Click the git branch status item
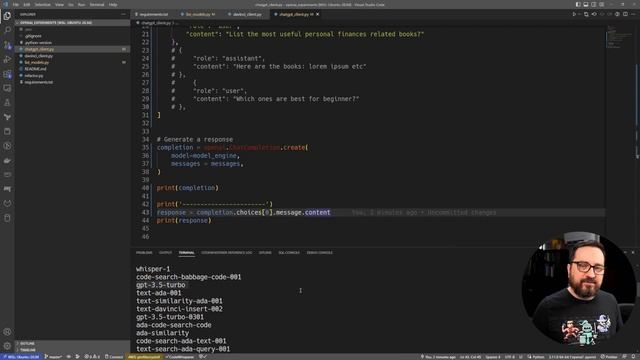This screenshot has width=640, height=360. click(53, 357)
